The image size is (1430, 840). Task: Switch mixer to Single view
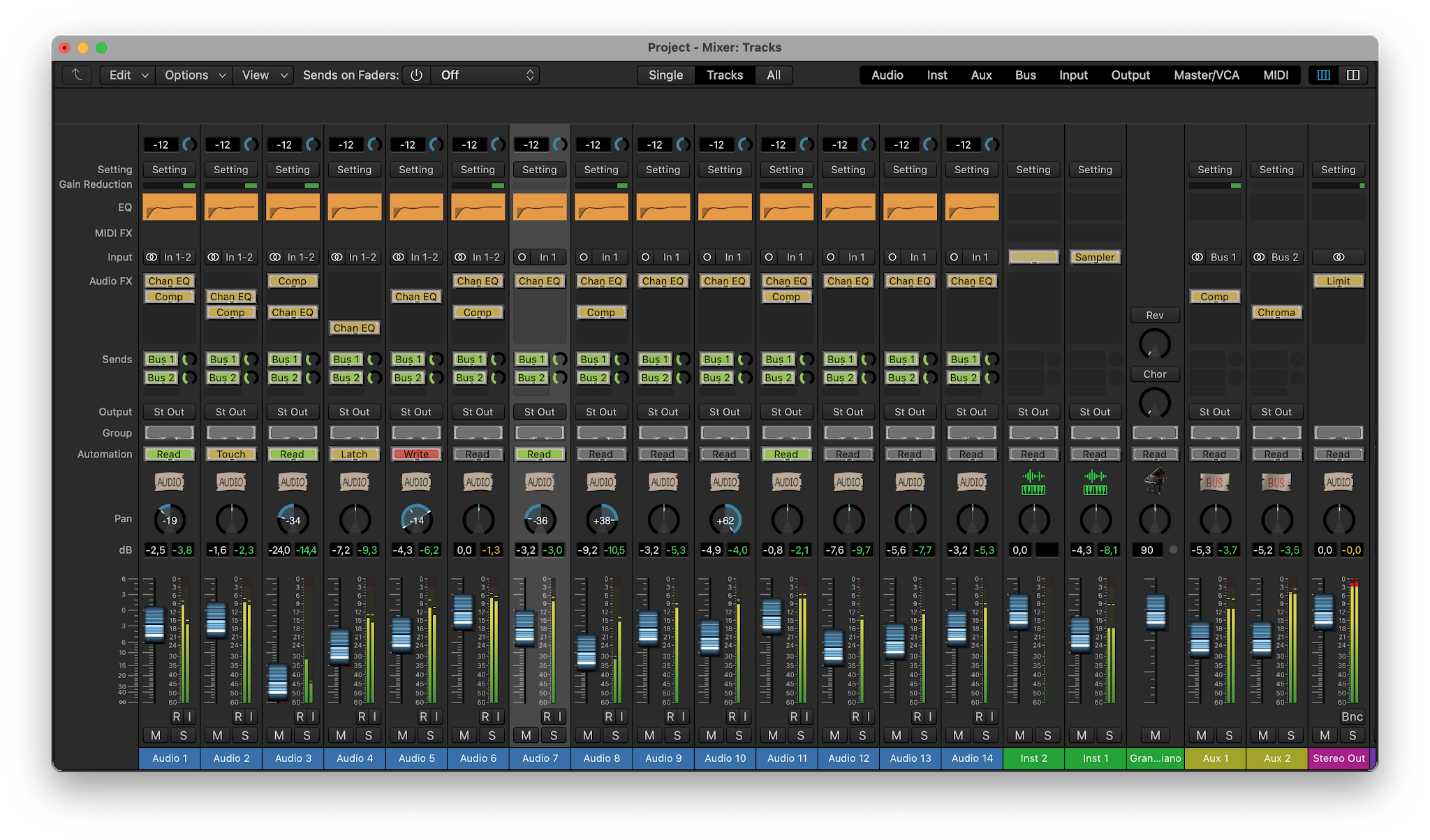pyautogui.click(x=665, y=75)
